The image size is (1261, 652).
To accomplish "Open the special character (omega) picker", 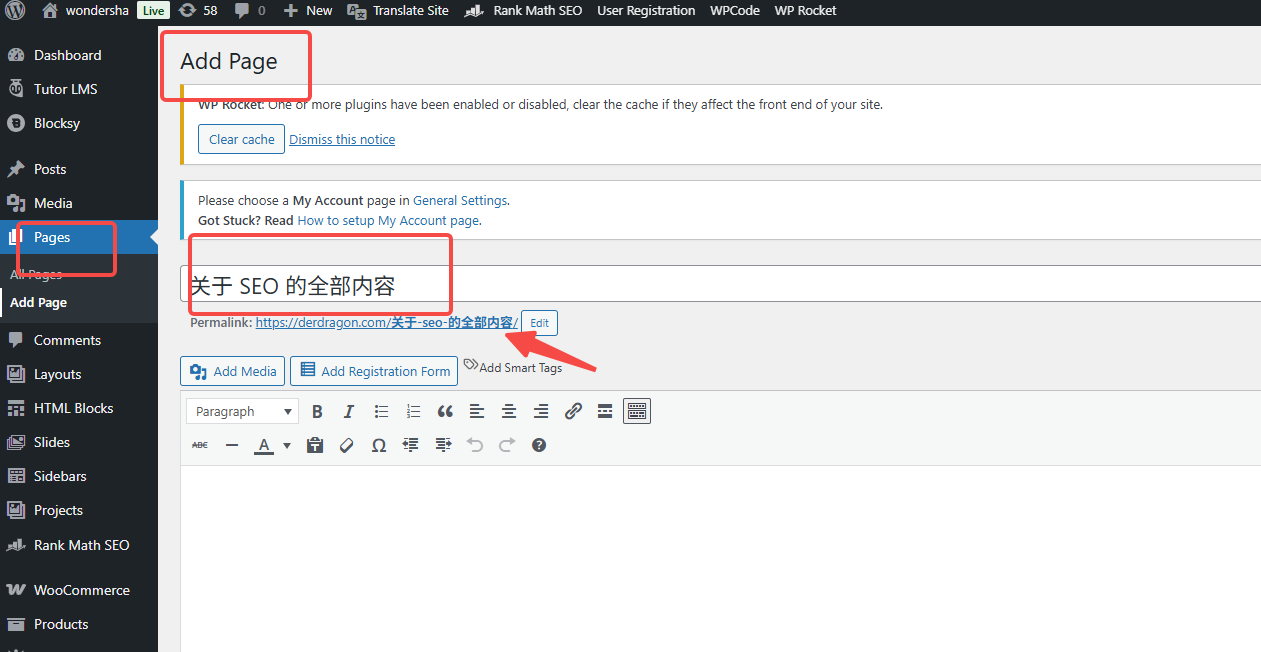I will click(379, 445).
